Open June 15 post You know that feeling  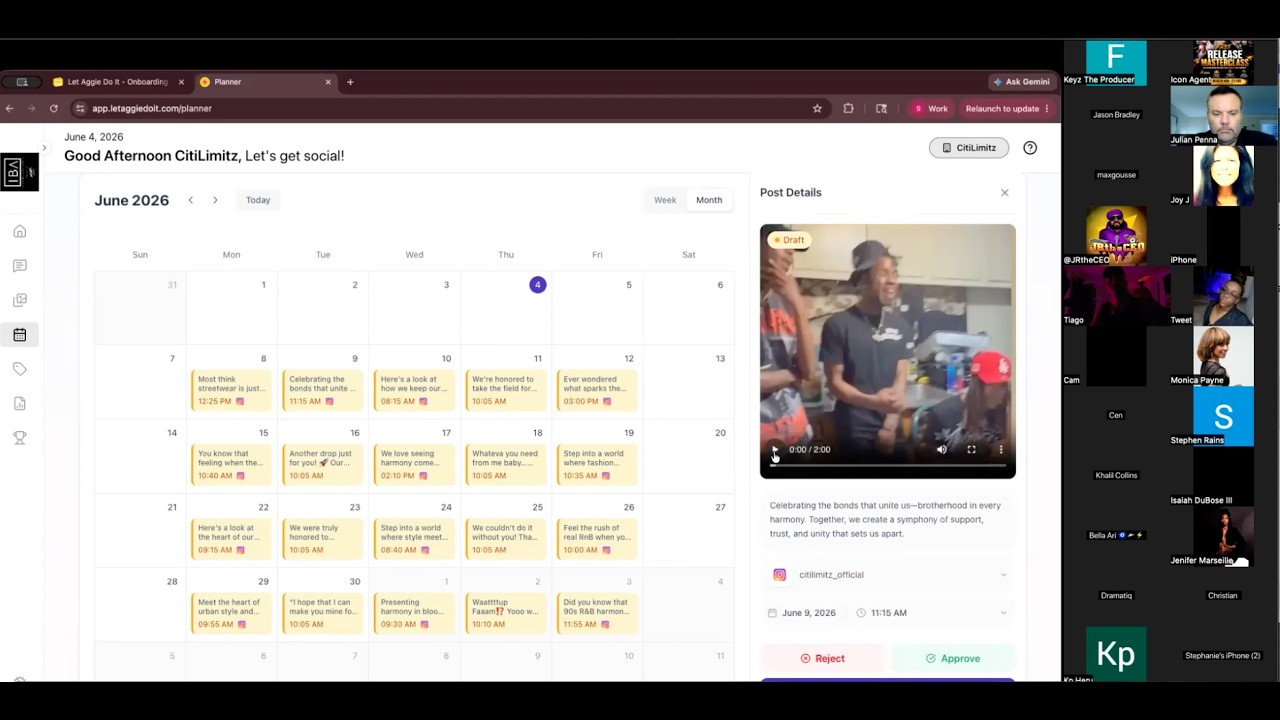[x=231, y=464]
